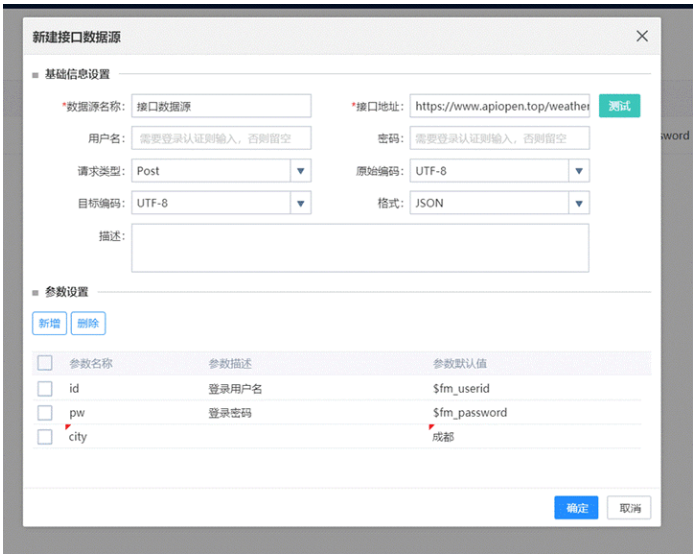
Task: Expand the 格式 JSON dropdown arrow
Action: tap(578, 203)
